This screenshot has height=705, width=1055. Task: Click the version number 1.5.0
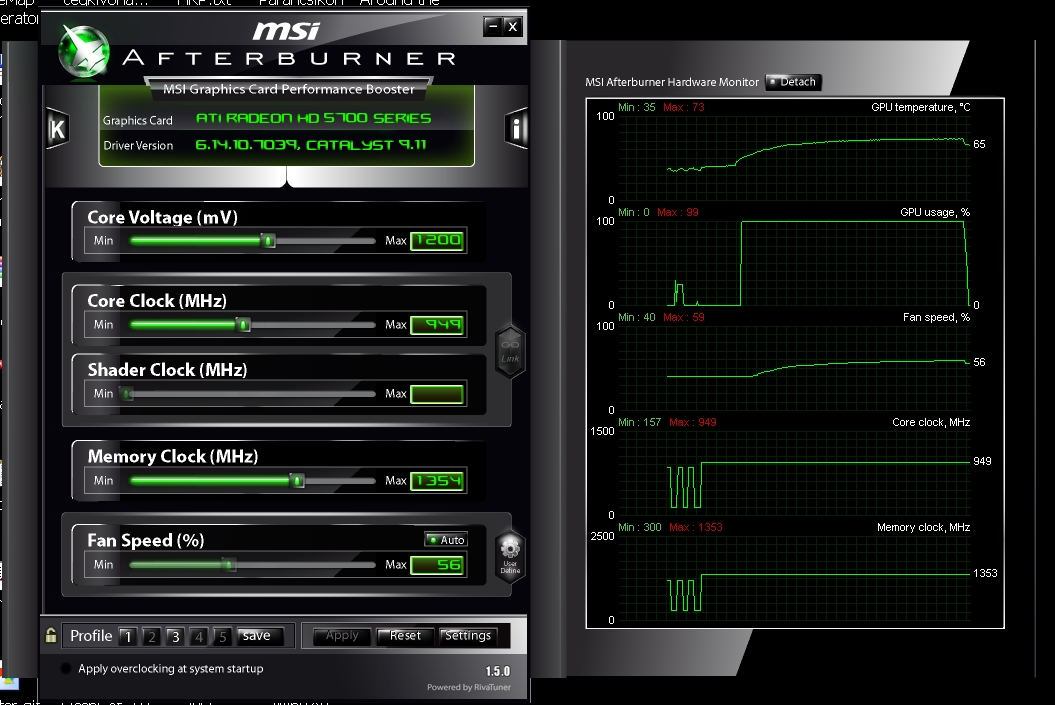click(x=498, y=671)
